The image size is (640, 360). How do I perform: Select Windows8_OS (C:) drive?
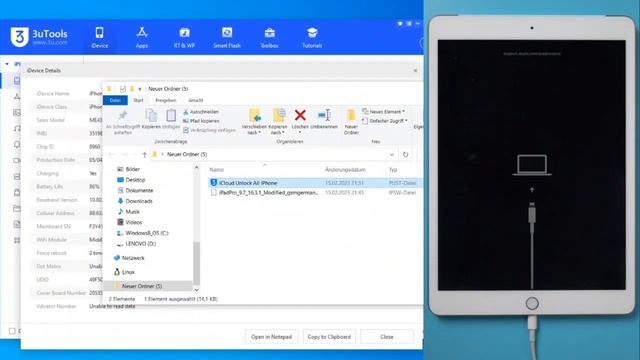[142, 233]
